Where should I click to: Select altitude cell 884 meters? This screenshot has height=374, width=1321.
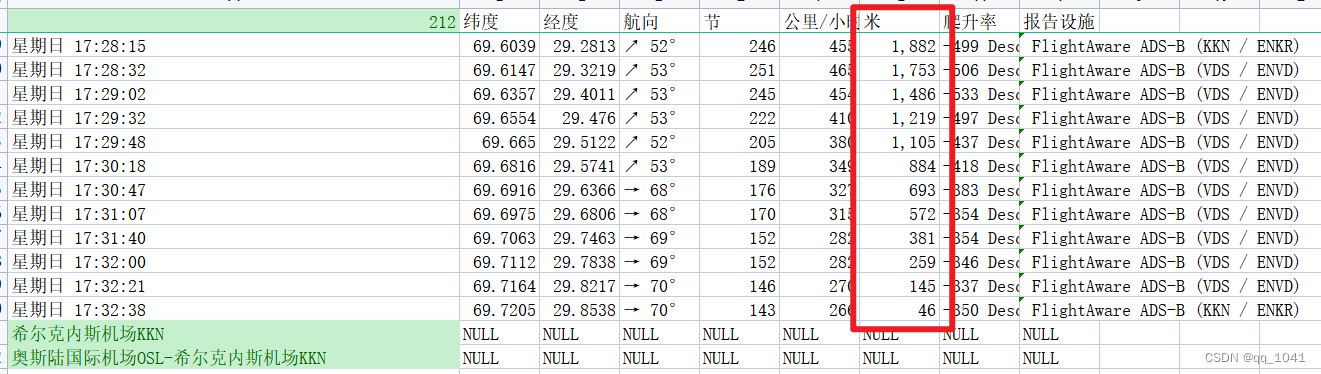(x=900, y=166)
